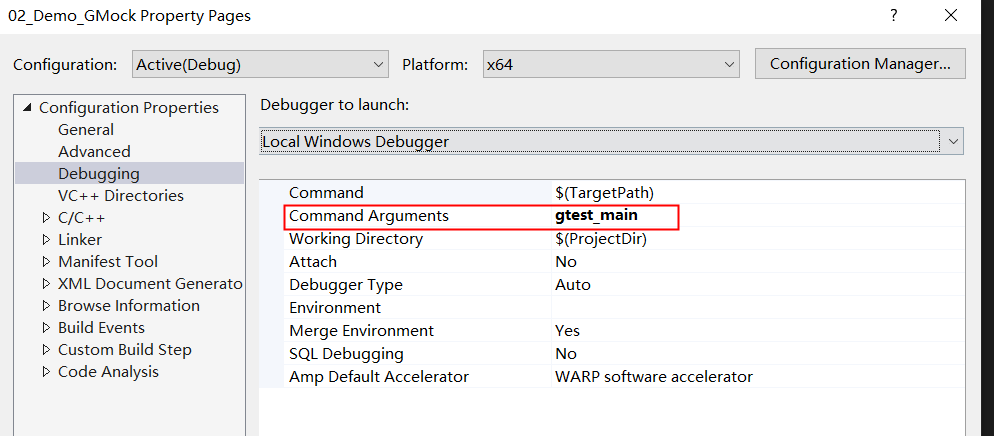Open the Configuration dropdown showing Active(Debug)
This screenshot has width=994, height=436.
click(x=260, y=65)
